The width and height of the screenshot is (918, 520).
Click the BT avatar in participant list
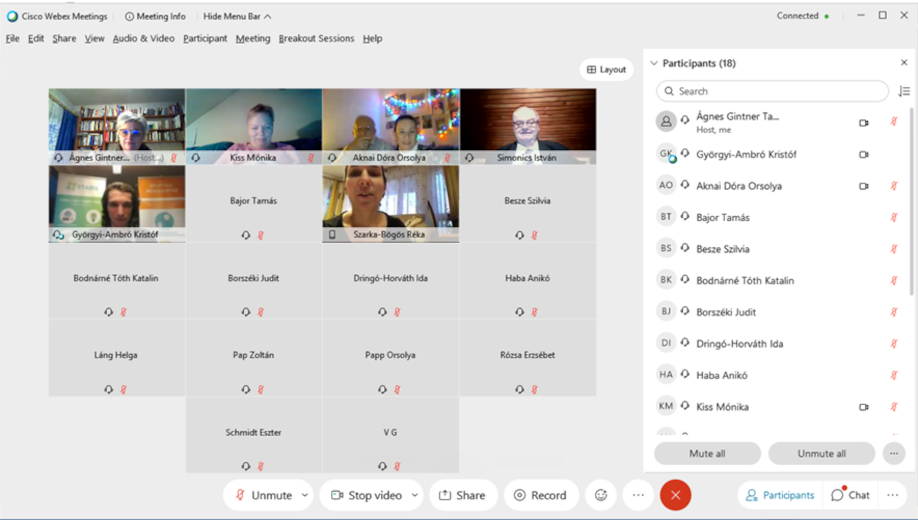666,217
